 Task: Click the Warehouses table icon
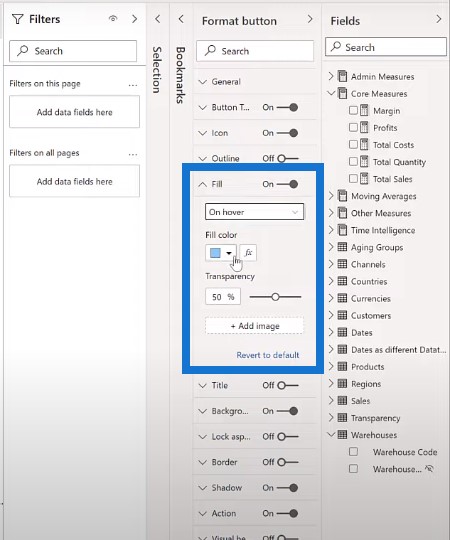pyautogui.click(x=342, y=434)
